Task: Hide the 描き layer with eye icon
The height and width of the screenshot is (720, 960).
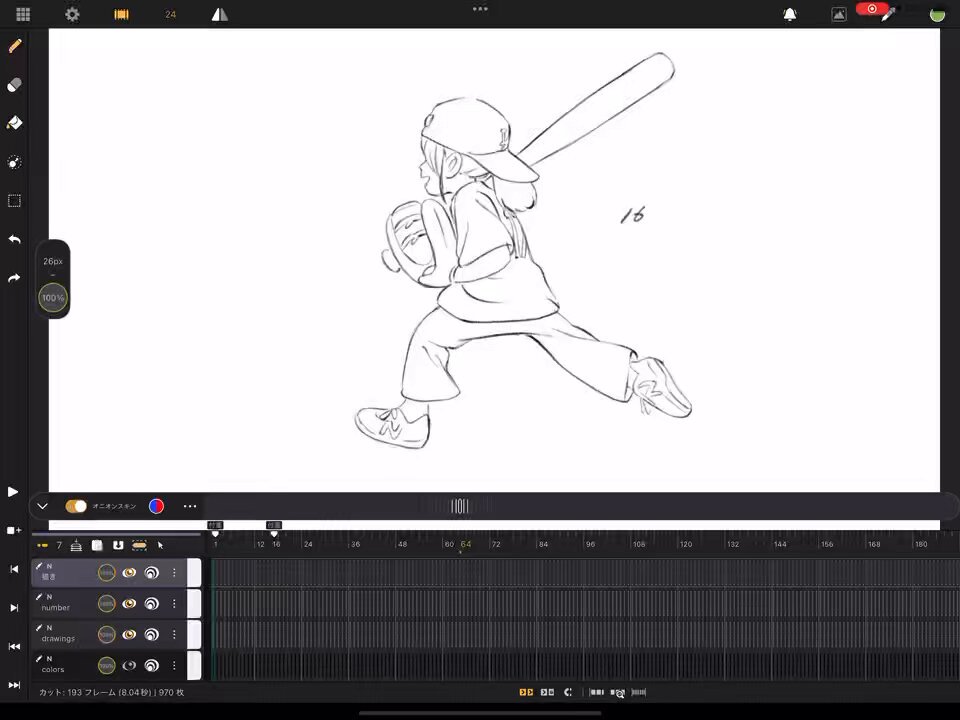Action: pos(129,572)
